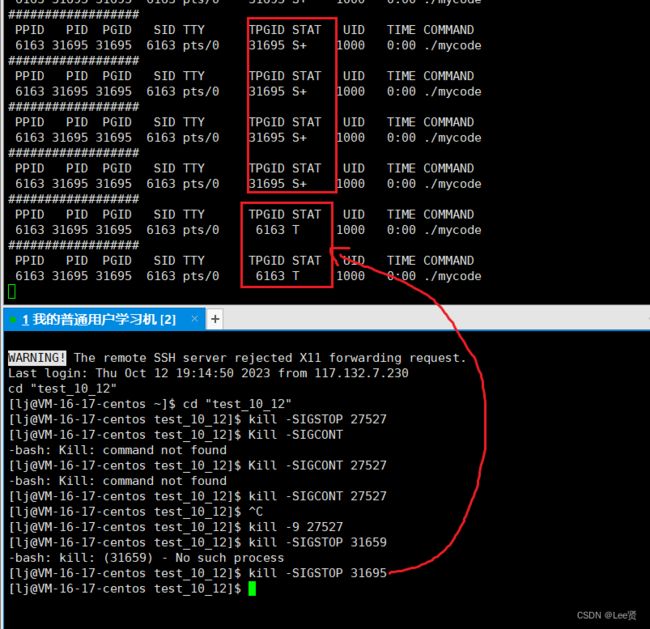The image size is (650, 629).
Task: Click the '(31659) - No such process' error line
Action: [146, 557]
